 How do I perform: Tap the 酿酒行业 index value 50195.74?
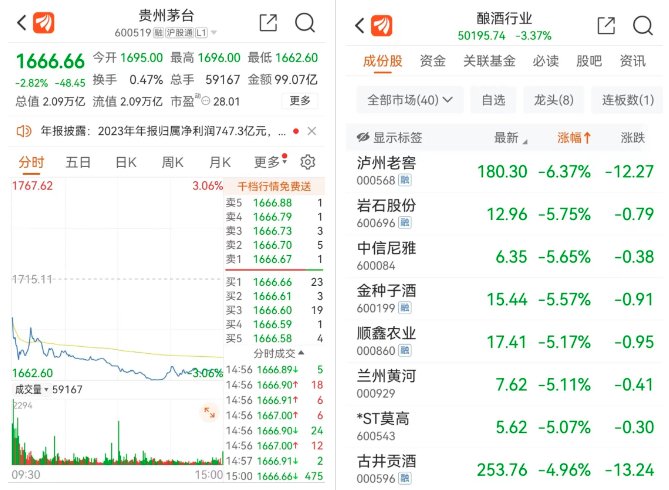pyautogui.click(x=481, y=35)
